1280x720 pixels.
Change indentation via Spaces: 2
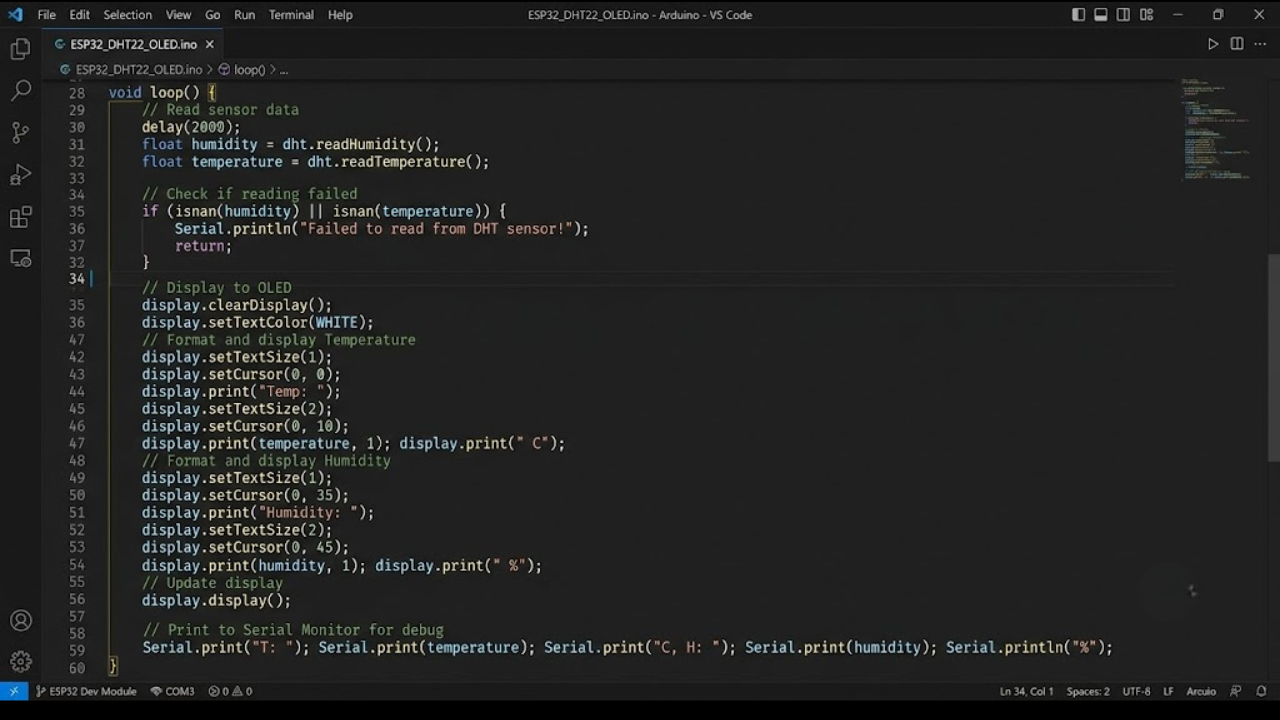pos(1088,691)
